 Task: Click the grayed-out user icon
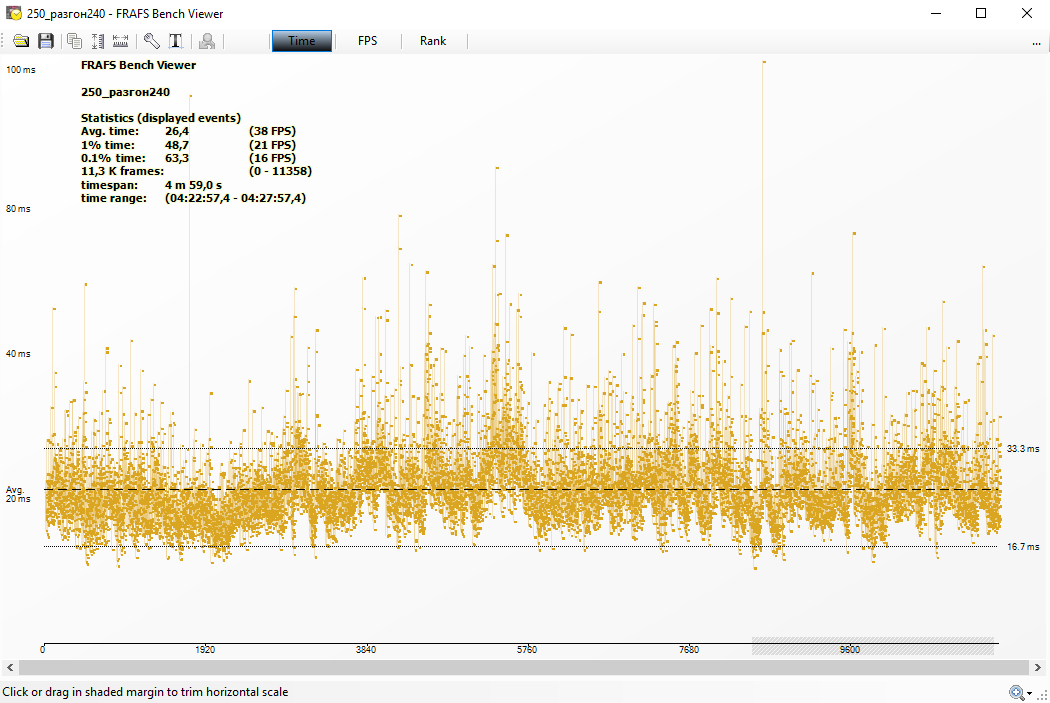coord(207,41)
